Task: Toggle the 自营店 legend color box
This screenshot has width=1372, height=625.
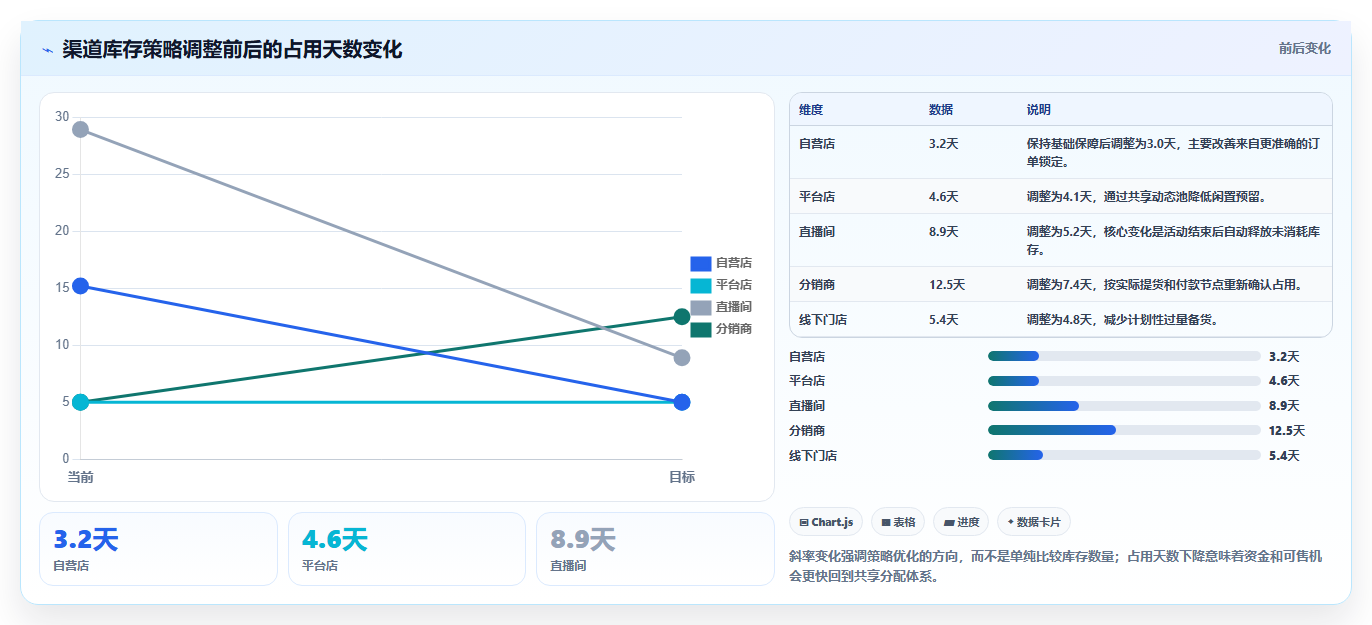Action: [700, 263]
